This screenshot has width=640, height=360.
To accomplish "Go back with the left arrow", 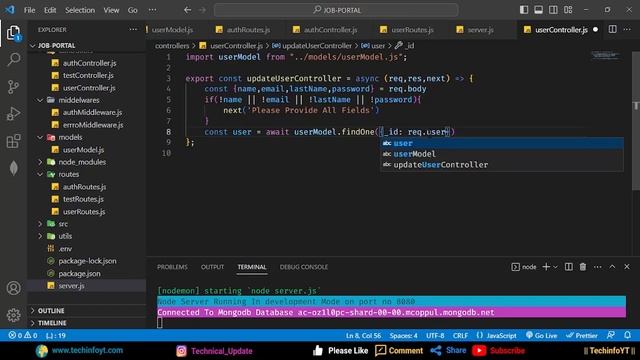I will tap(187, 10).
